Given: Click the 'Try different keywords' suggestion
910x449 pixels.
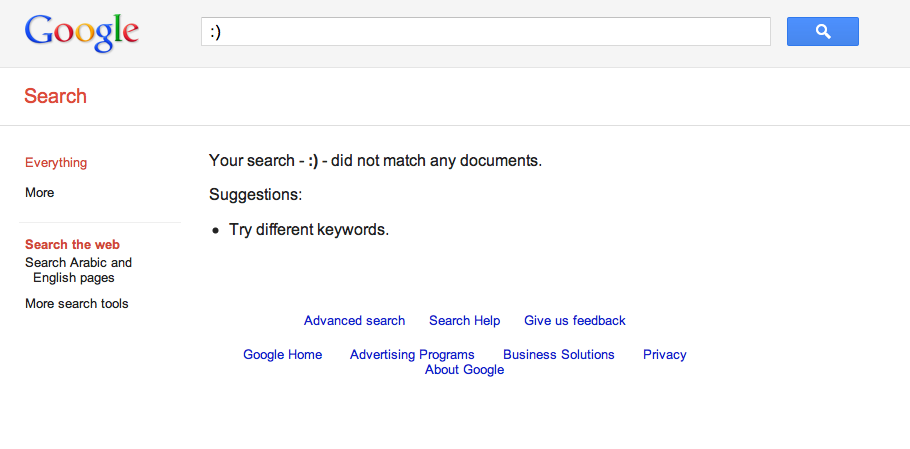Looking at the screenshot, I should coord(309,230).
